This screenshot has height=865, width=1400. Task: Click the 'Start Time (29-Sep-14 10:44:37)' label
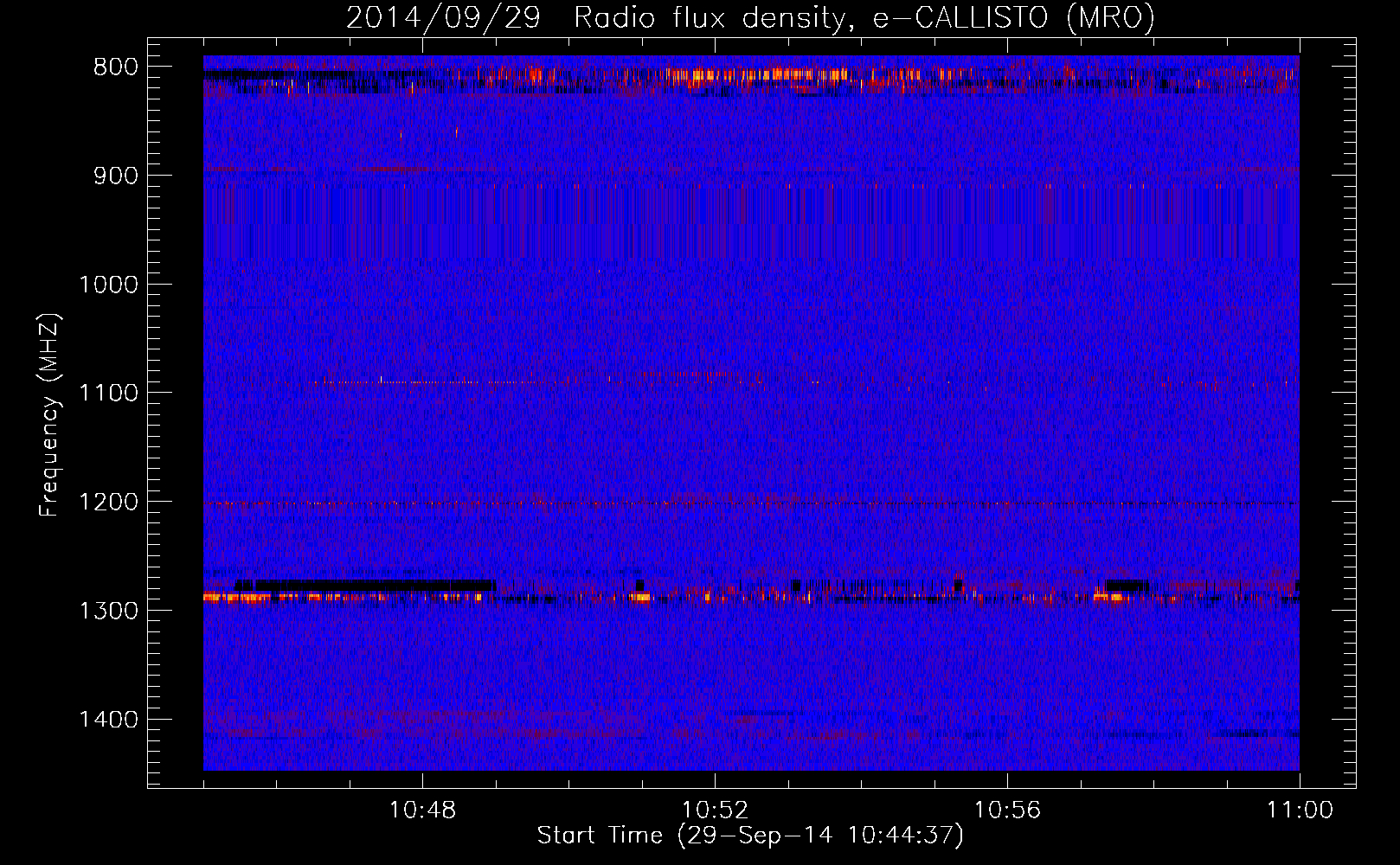click(750, 836)
